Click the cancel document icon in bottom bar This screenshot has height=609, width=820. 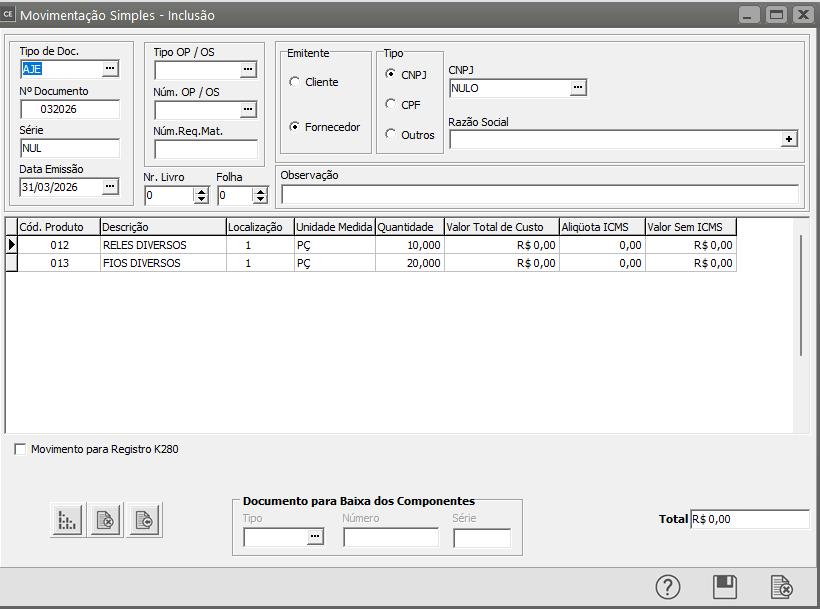pyautogui.click(x=781, y=587)
